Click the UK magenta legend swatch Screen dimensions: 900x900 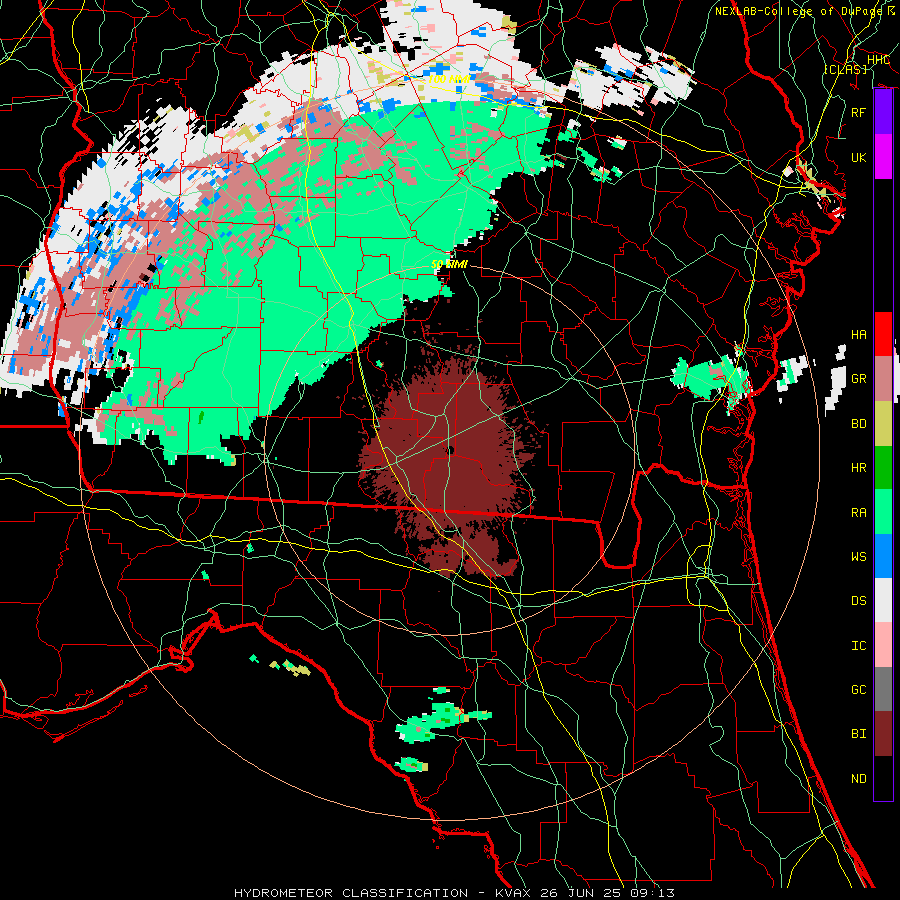(883, 157)
